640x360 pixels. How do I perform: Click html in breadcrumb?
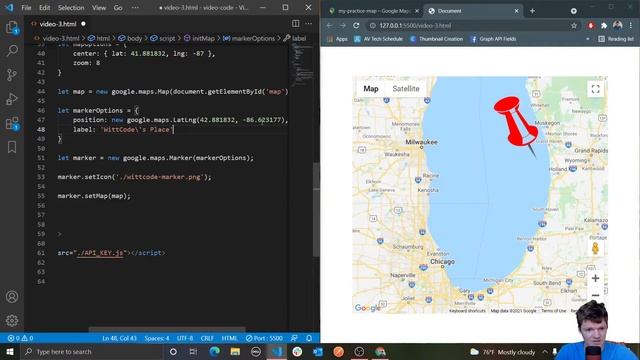tap(99, 38)
